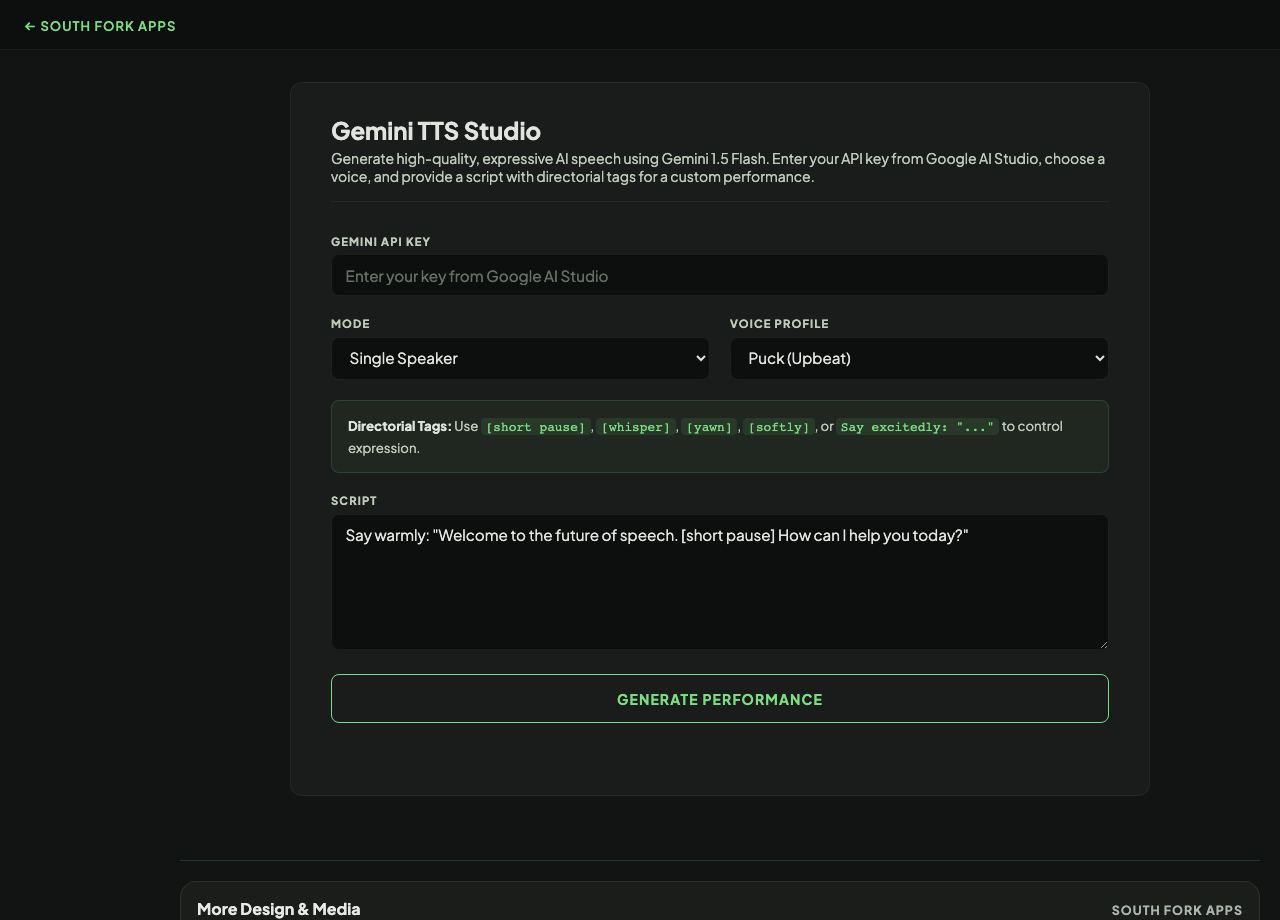
Task: Click the Gemini TTS Studio heading
Action: click(x=436, y=131)
